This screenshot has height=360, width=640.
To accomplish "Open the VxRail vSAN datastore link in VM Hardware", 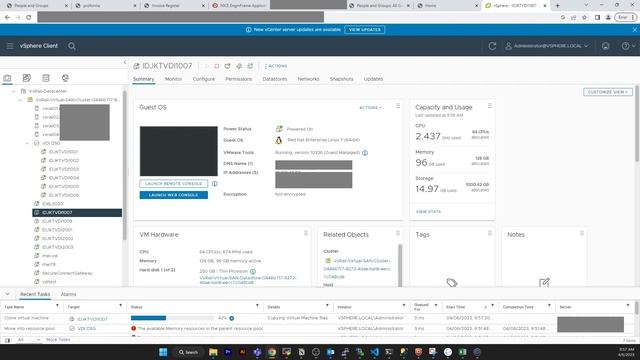I will coord(248,281).
